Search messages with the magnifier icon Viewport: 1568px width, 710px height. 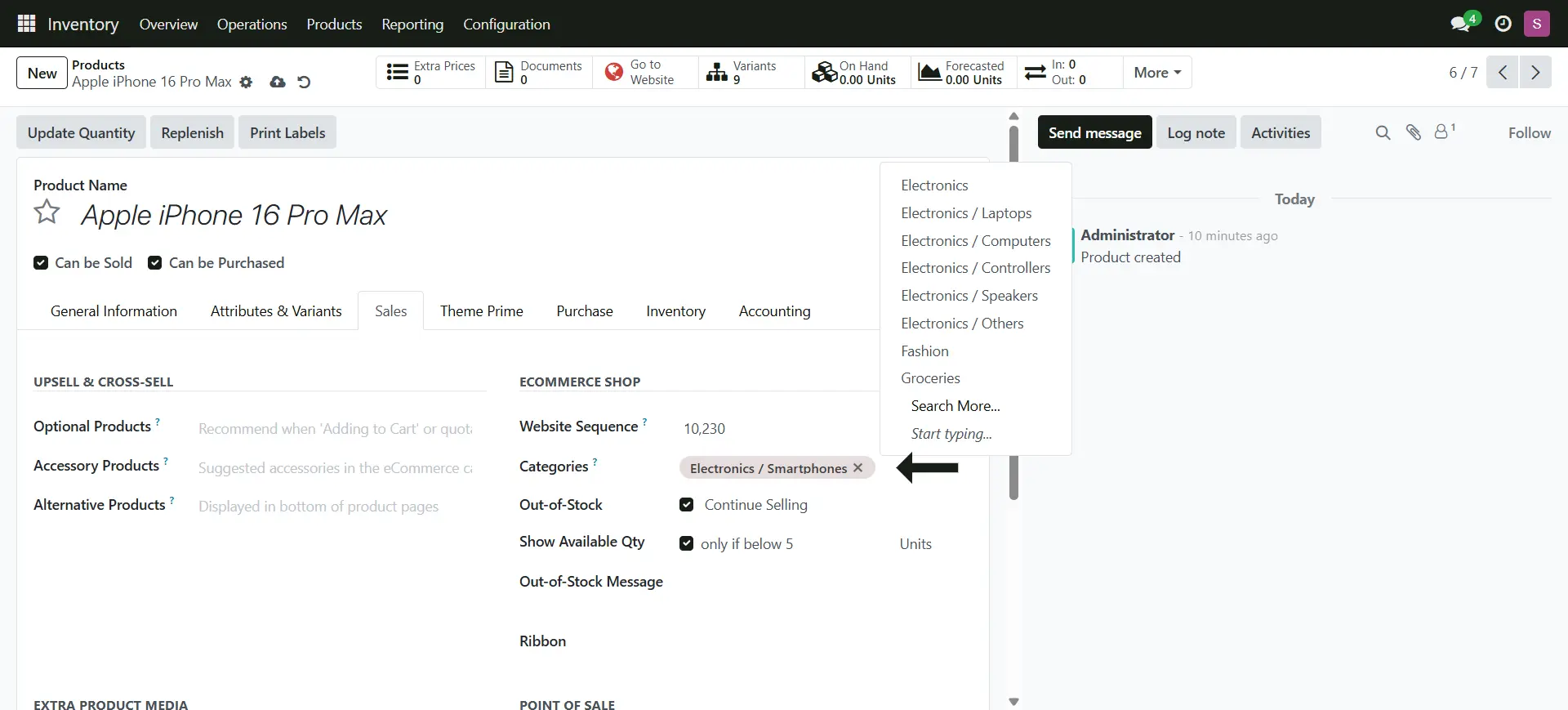(1382, 132)
